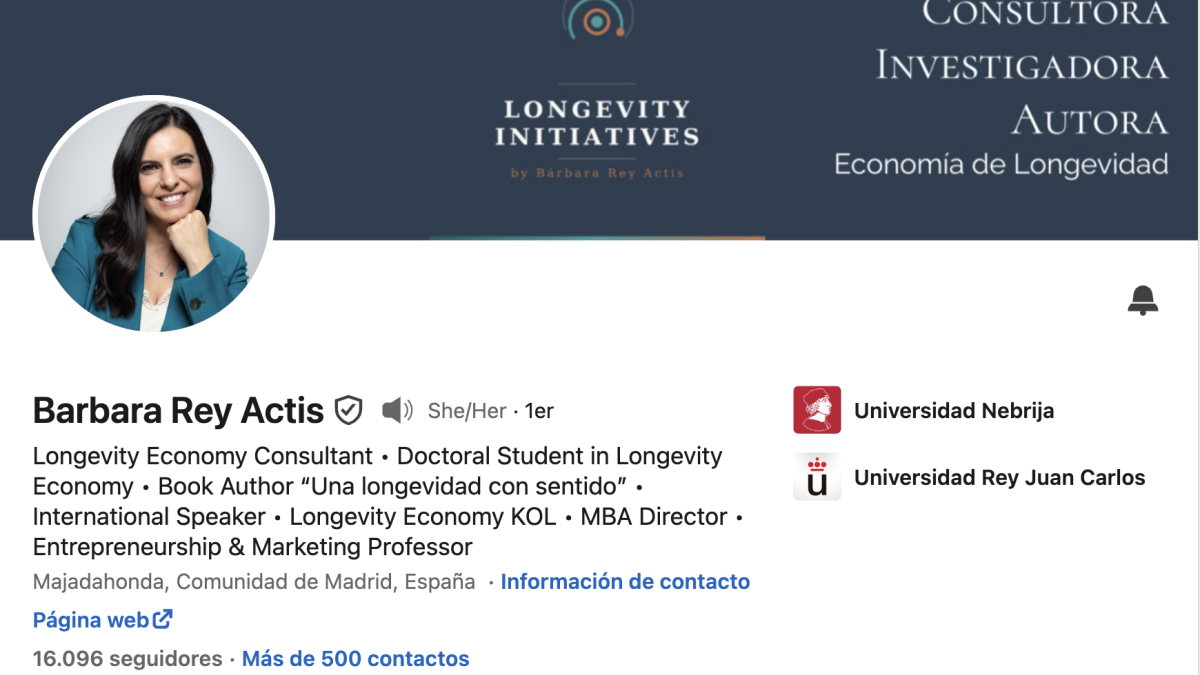Click the verification shield badge
Image resolution: width=1200 pixels, height=675 pixels.
pos(348,410)
